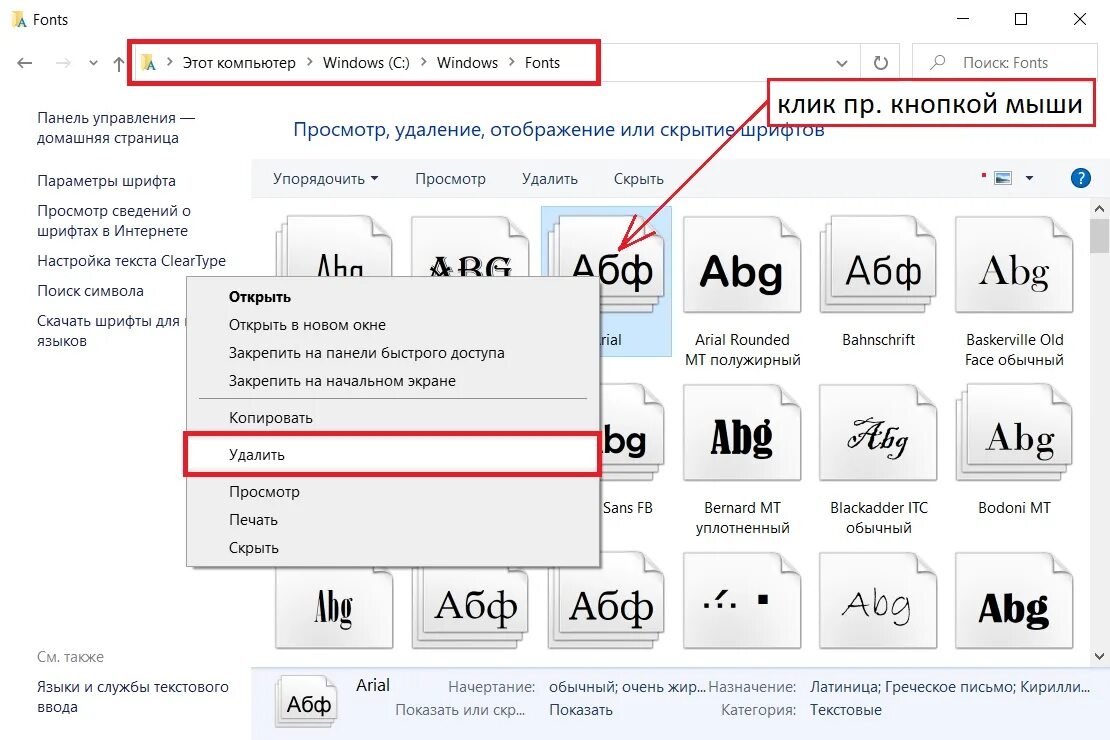Image resolution: width=1110 pixels, height=740 pixels.
Task: Select the Baskerville Old Face font icon
Action: 1014,264
